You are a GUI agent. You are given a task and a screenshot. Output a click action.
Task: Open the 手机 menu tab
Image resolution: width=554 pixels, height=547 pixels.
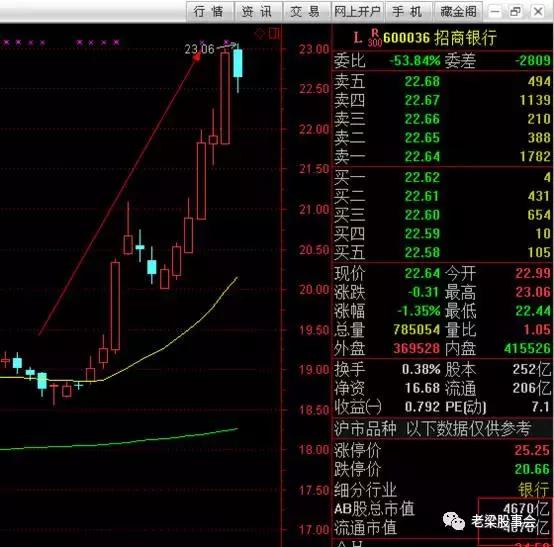(408, 12)
